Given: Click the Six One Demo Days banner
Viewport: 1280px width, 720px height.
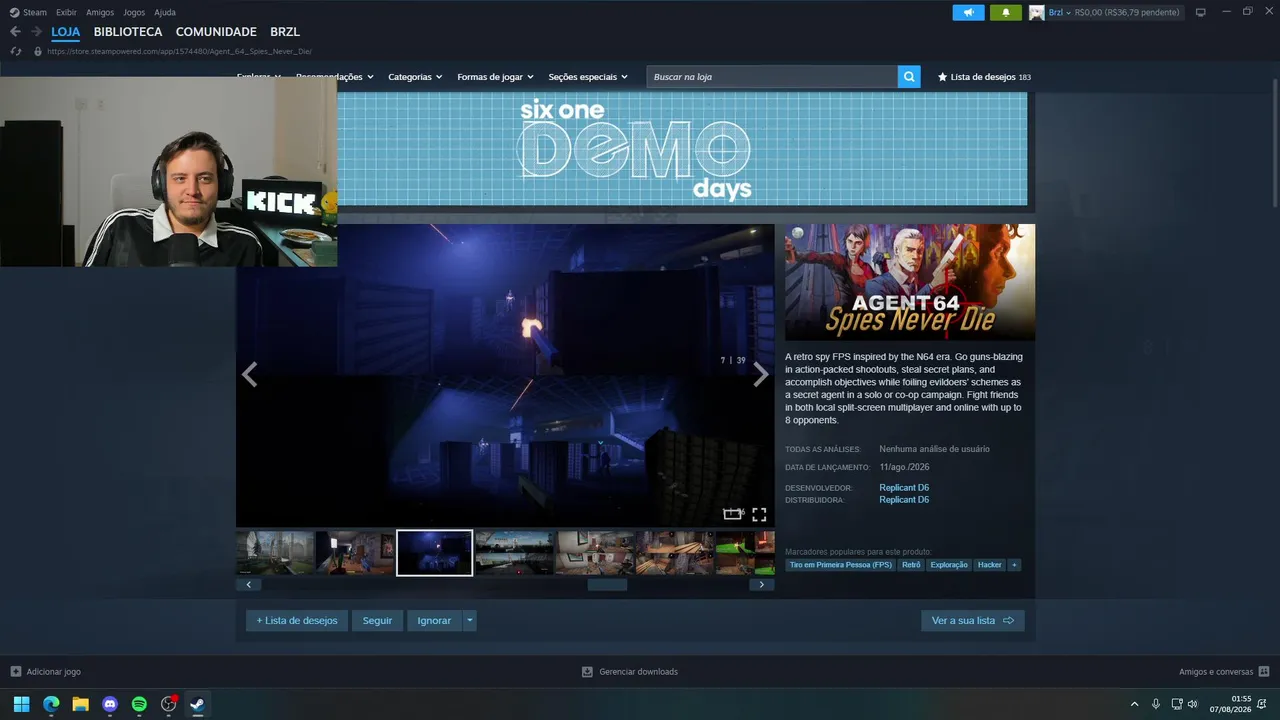Looking at the screenshot, I should click(682, 149).
